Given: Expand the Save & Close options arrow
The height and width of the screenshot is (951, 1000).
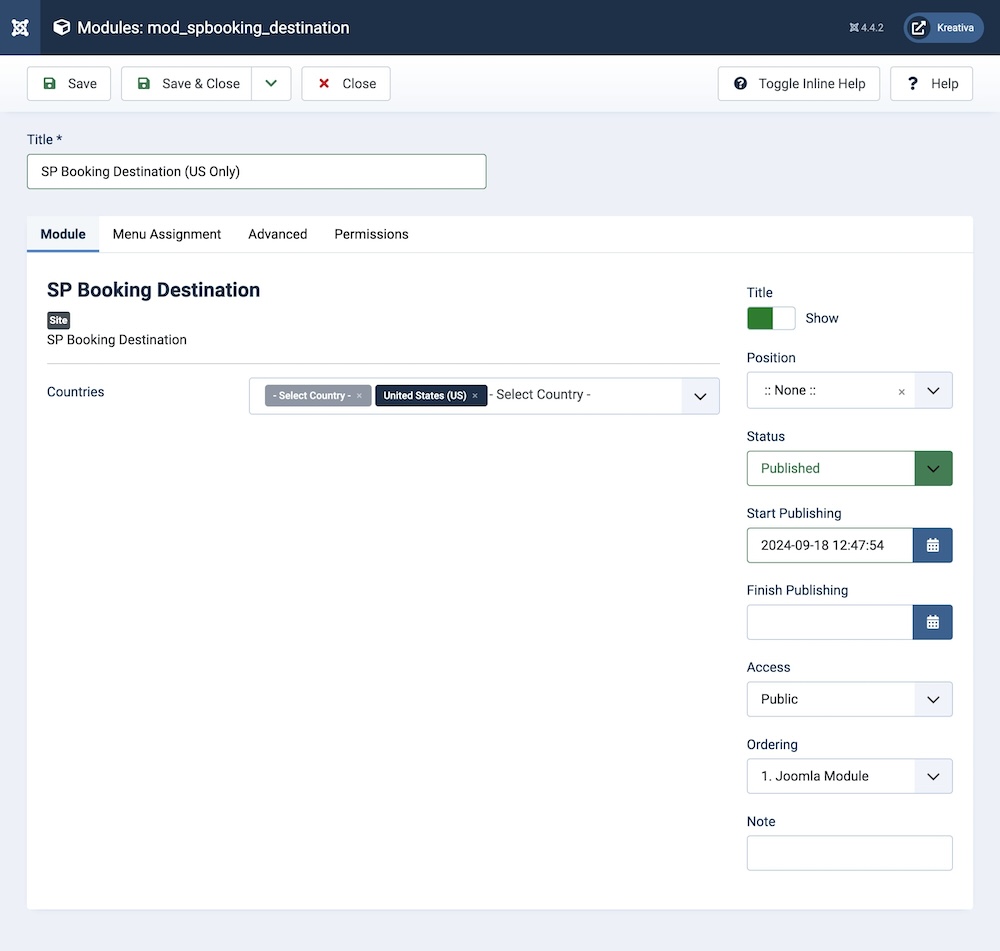Looking at the screenshot, I should [271, 84].
